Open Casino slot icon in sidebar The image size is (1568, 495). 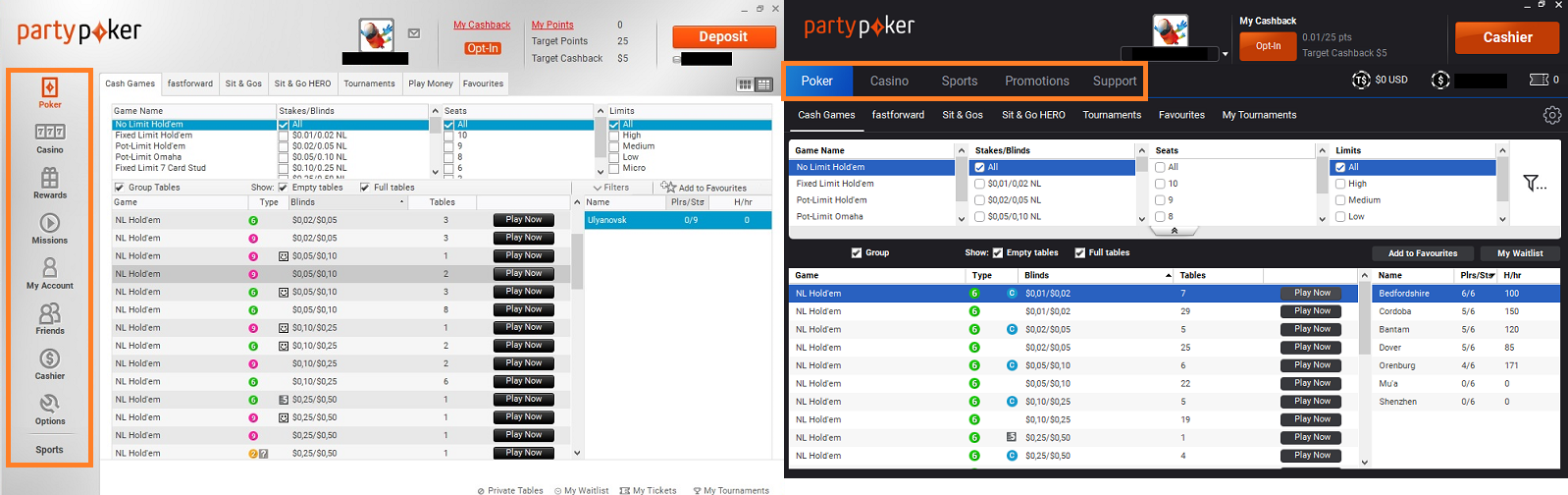pyautogui.click(x=50, y=132)
